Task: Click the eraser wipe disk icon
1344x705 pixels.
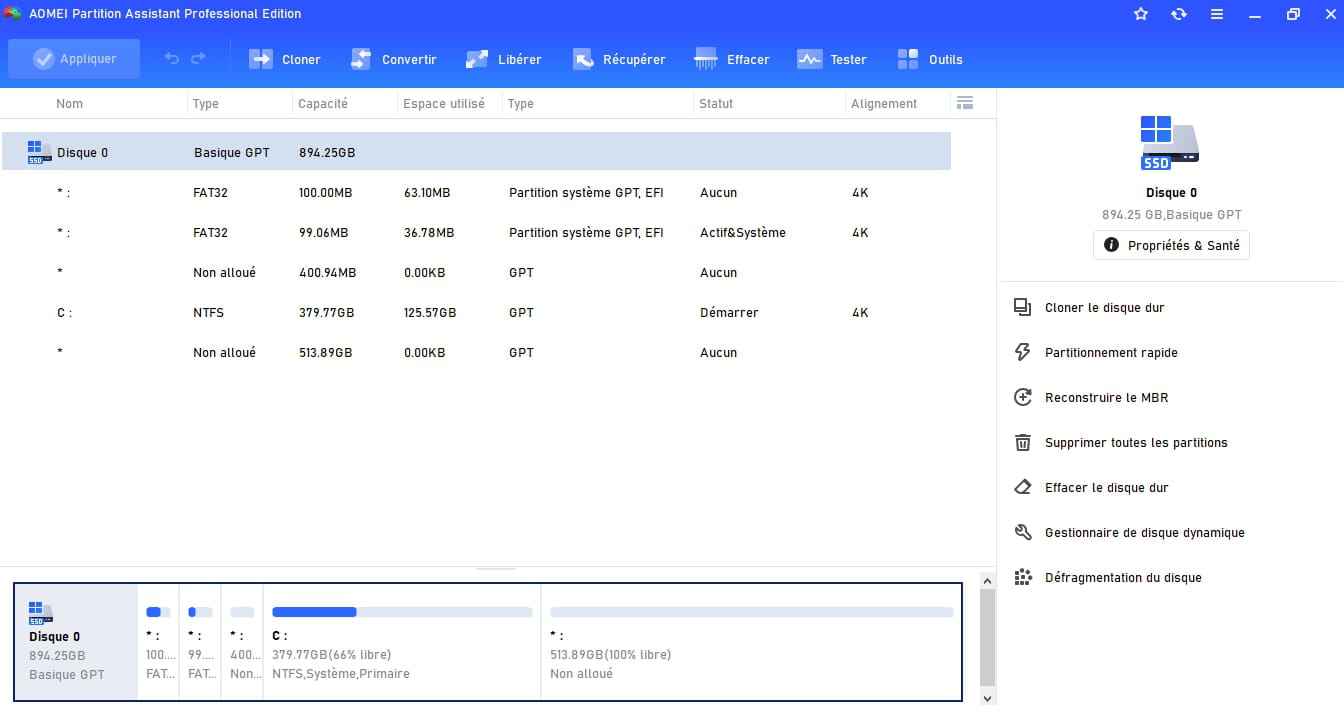Action: pyautogui.click(x=1022, y=488)
